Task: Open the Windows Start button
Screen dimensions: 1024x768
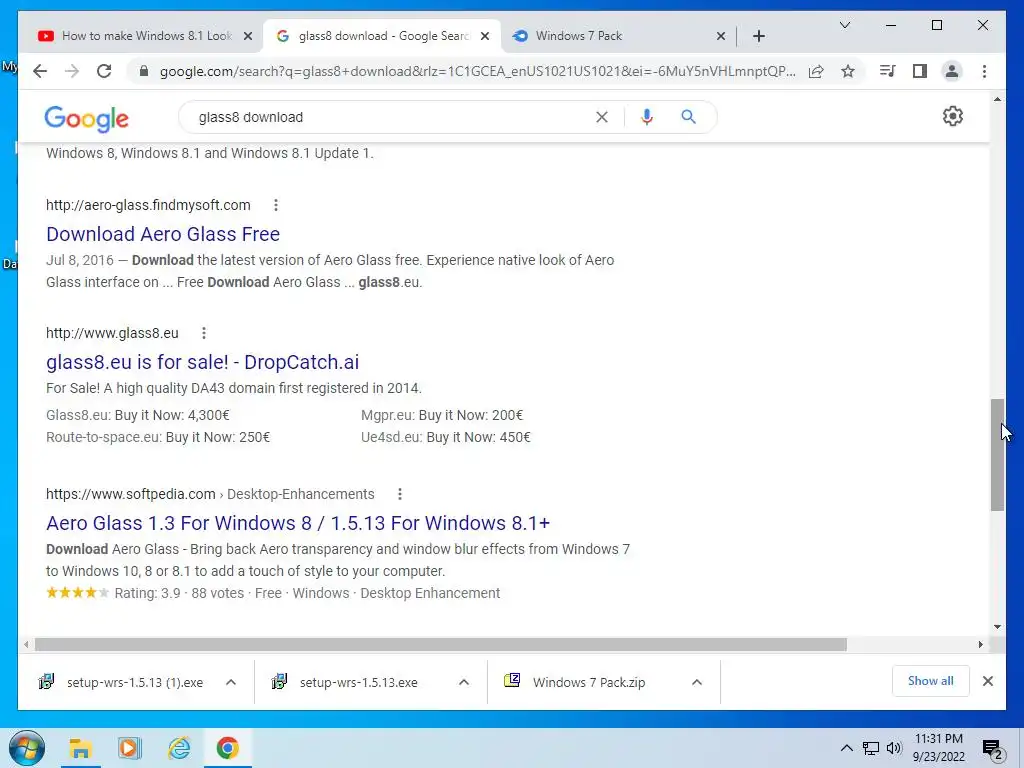Action: (27, 748)
